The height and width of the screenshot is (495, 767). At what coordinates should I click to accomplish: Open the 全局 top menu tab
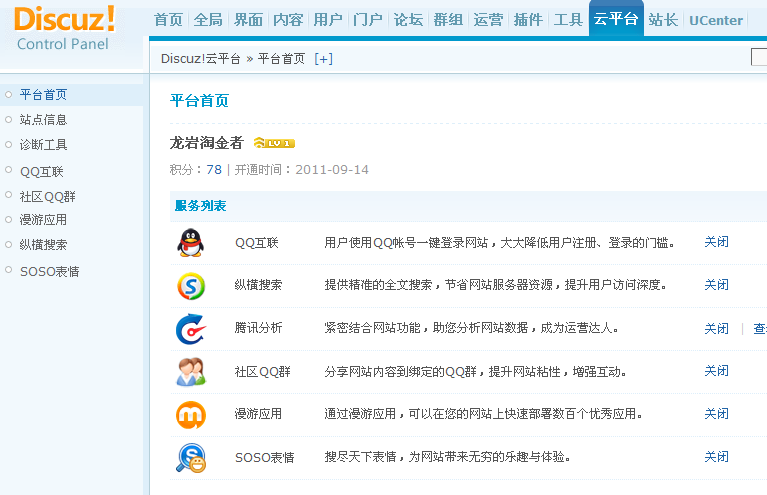coord(208,20)
